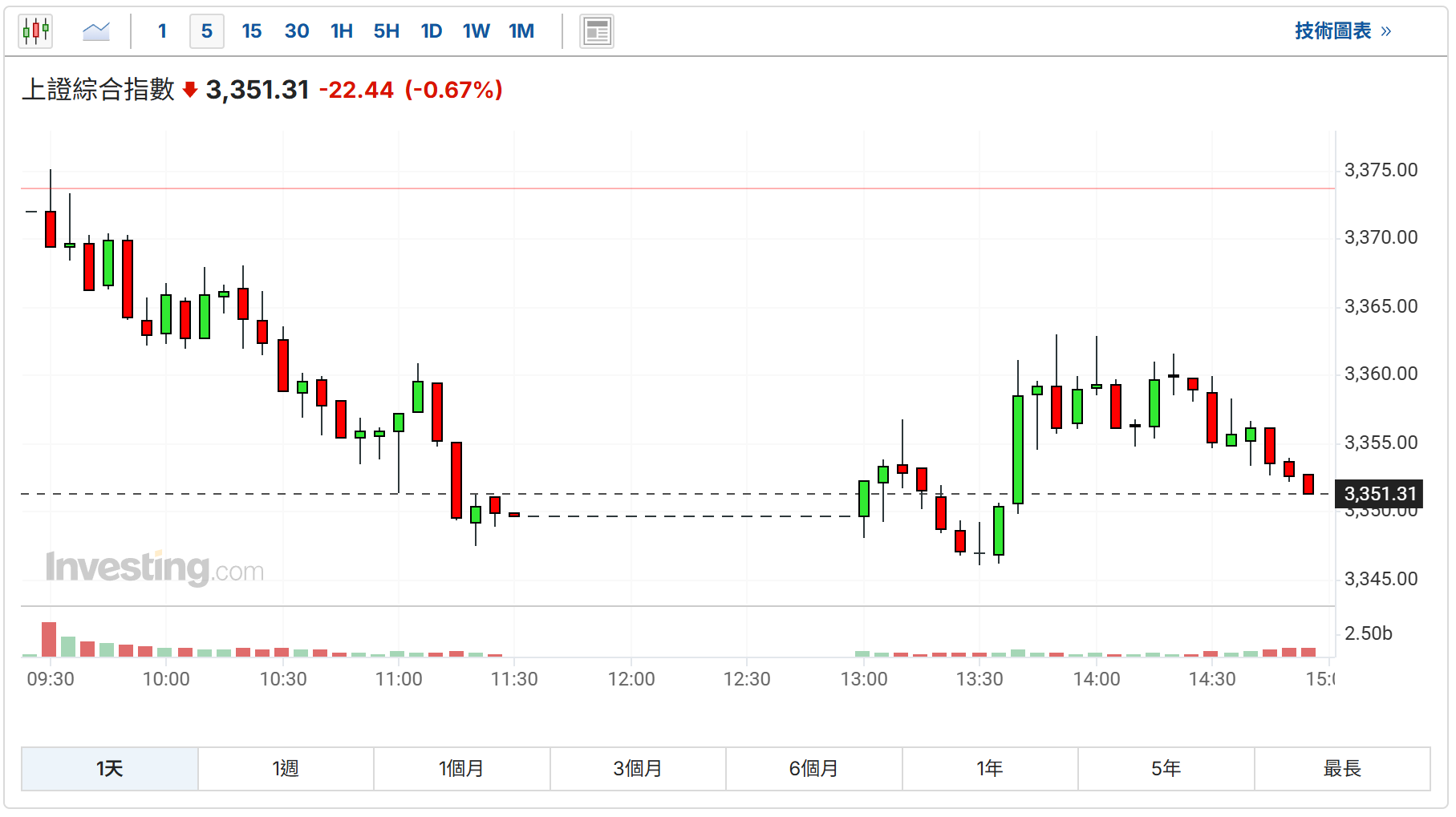Choose the 1個月 time range
Viewport: 1456px width, 817px height.
462,769
